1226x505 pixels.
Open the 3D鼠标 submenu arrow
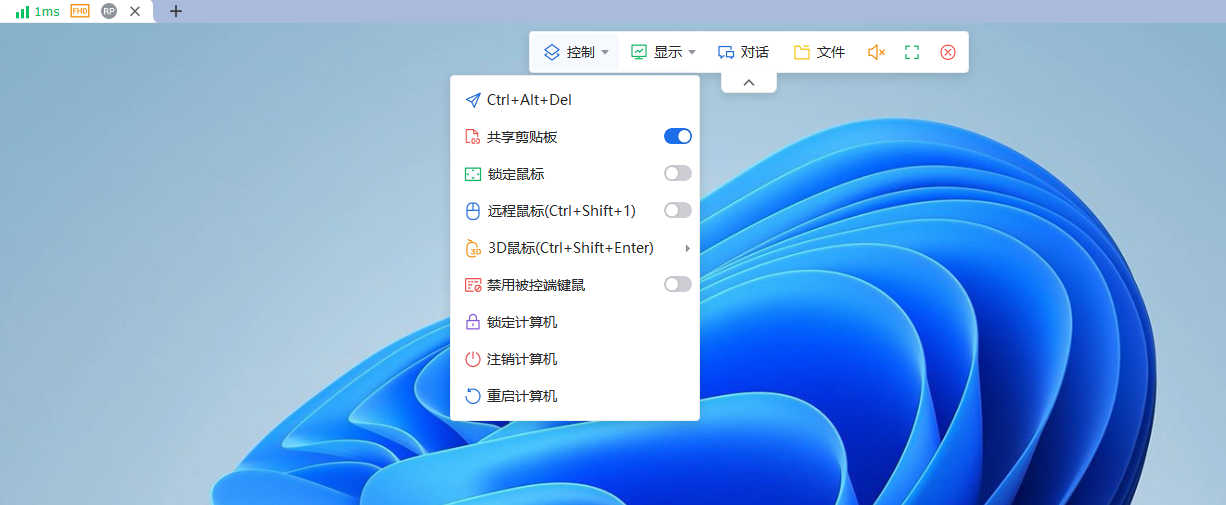(x=687, y=248)
